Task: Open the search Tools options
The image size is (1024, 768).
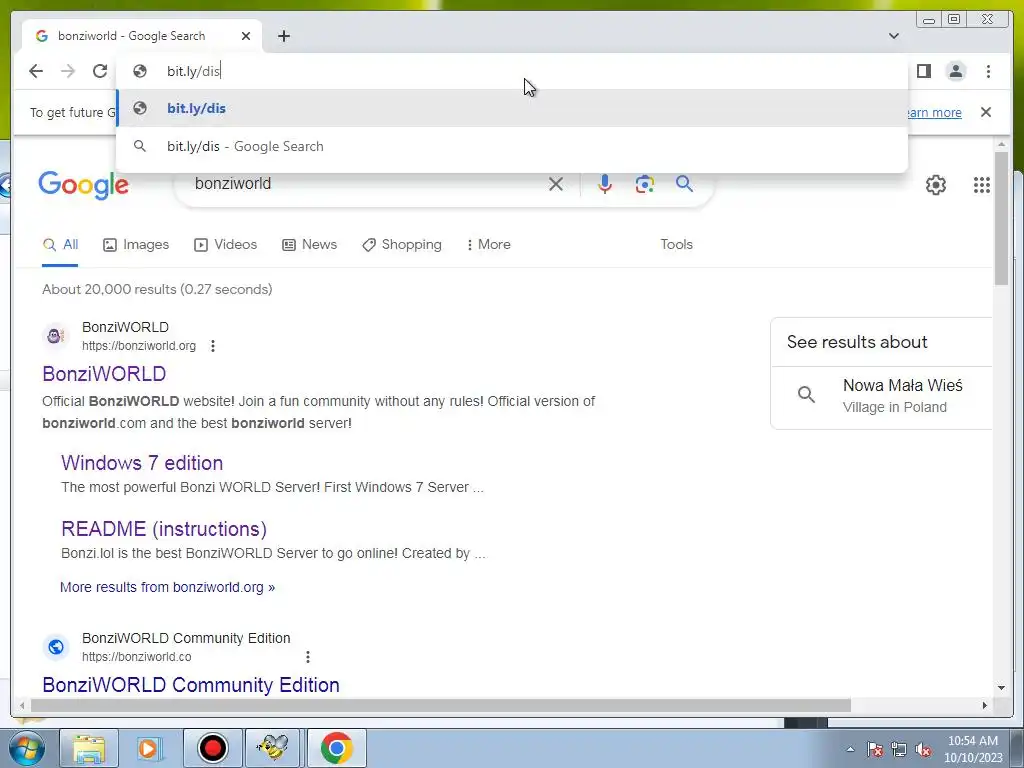Action: (x=676, y=244)
